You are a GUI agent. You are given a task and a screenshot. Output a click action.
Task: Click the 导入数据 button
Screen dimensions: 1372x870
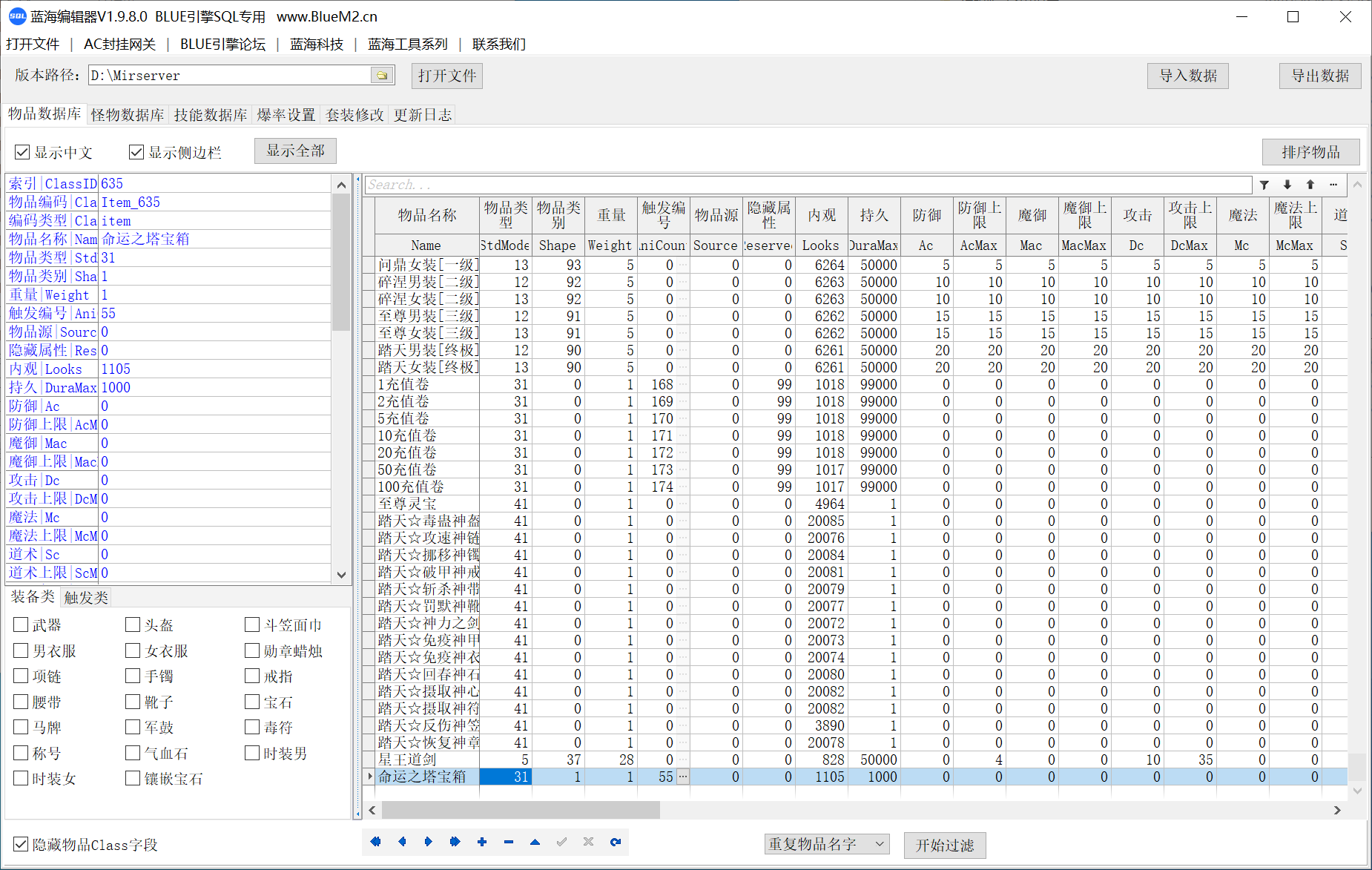pos(1188,76)
